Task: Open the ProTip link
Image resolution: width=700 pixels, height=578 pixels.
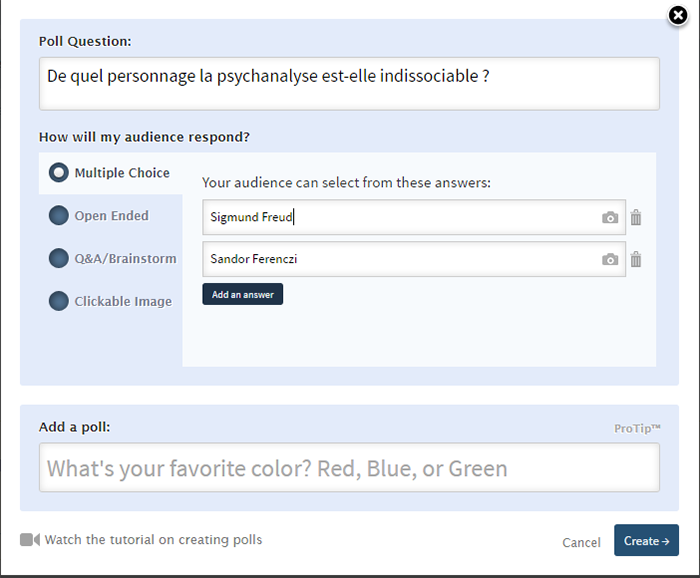Action: coord(637,428)
